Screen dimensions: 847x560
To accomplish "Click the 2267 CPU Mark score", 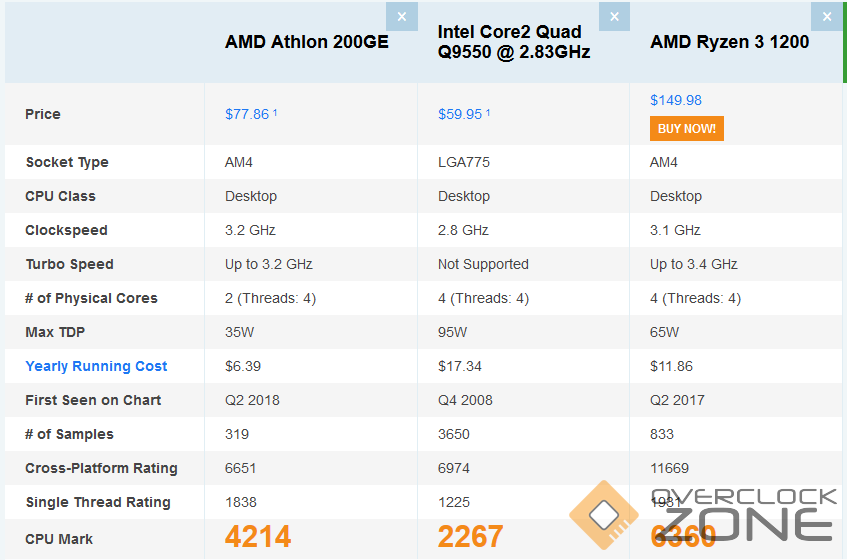I will pyautogui.click(x=470, y=537).
